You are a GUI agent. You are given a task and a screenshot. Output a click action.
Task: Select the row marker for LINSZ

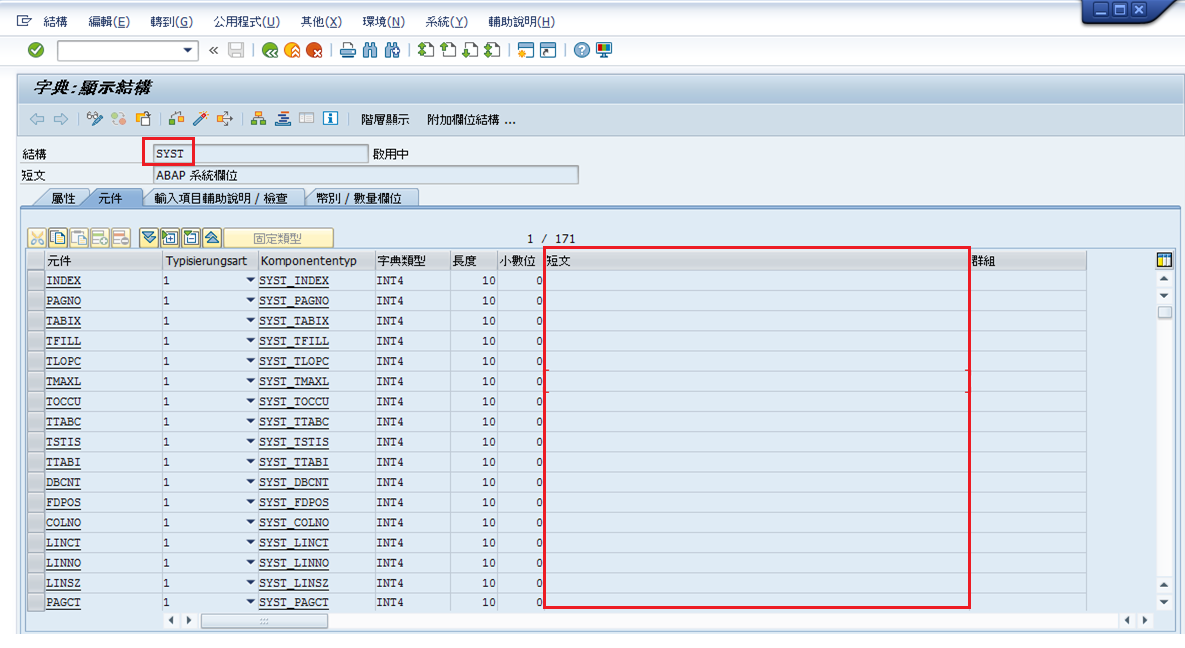[x=35, y=583]
